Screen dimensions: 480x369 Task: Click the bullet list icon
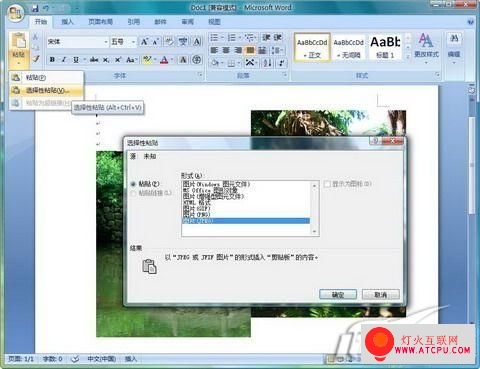pyautogui.click(x=214, y=38)
